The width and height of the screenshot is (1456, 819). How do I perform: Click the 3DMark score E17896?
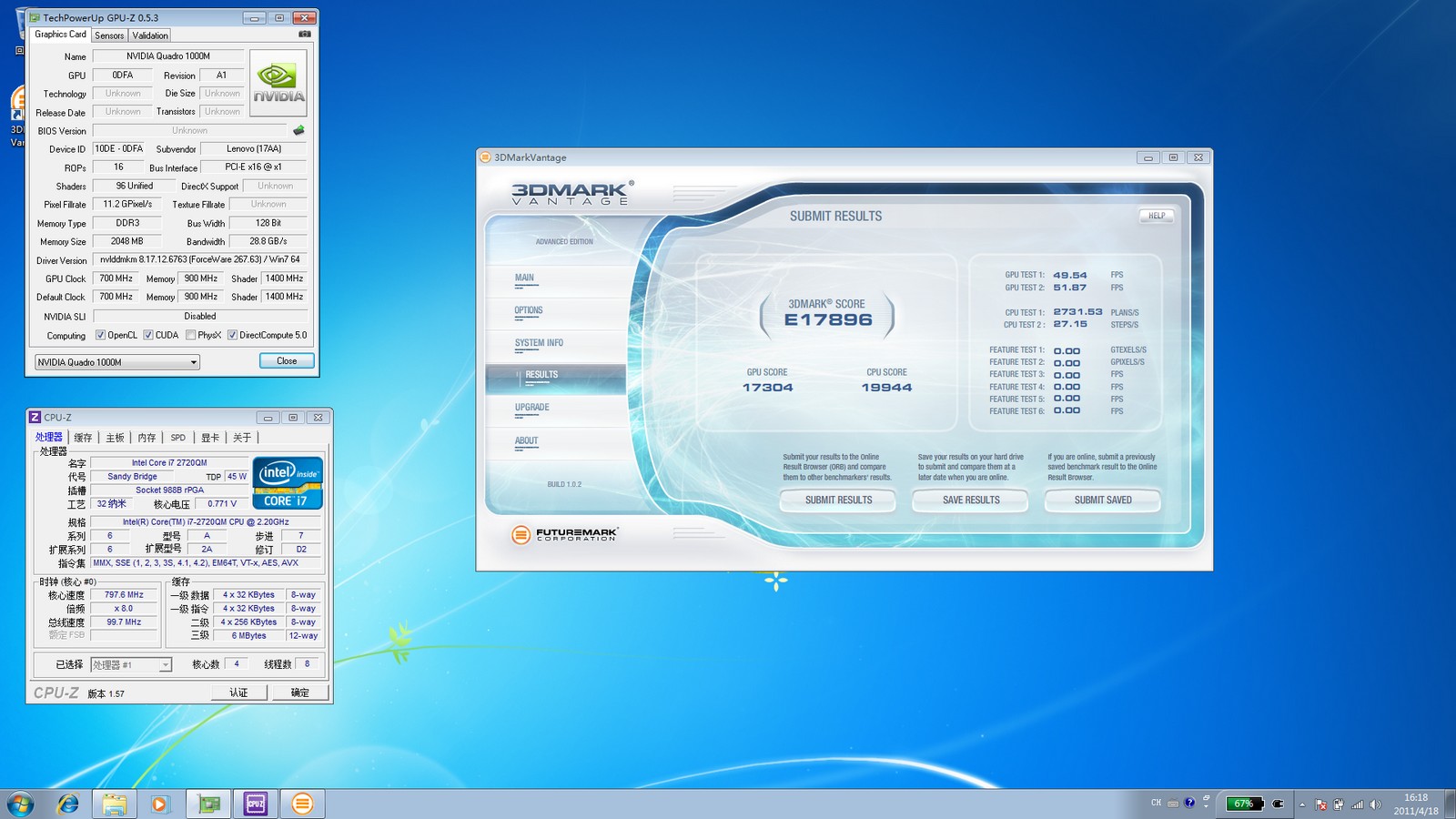click(828, 320)
